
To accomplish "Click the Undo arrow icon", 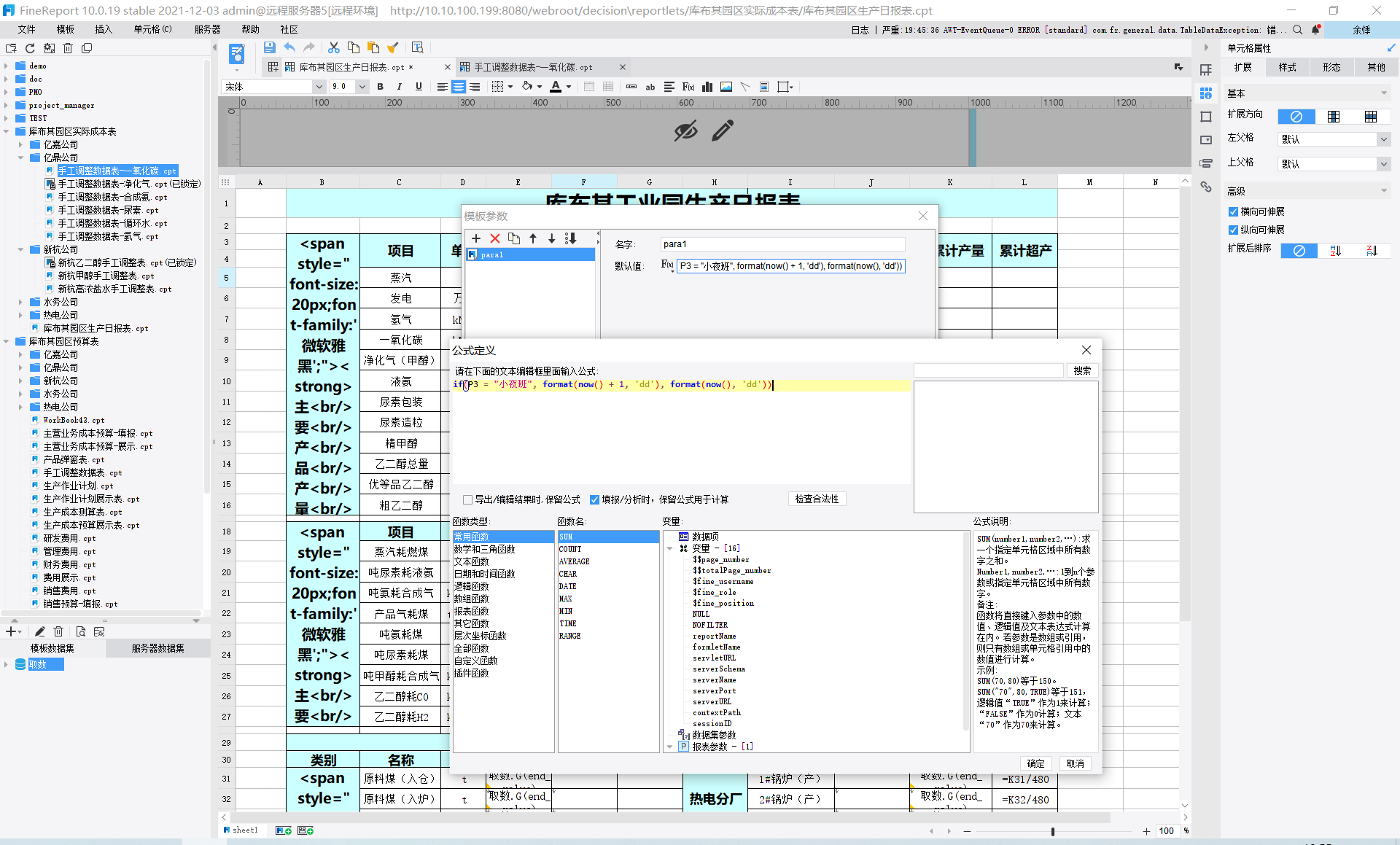I will (x=289, y=47).
